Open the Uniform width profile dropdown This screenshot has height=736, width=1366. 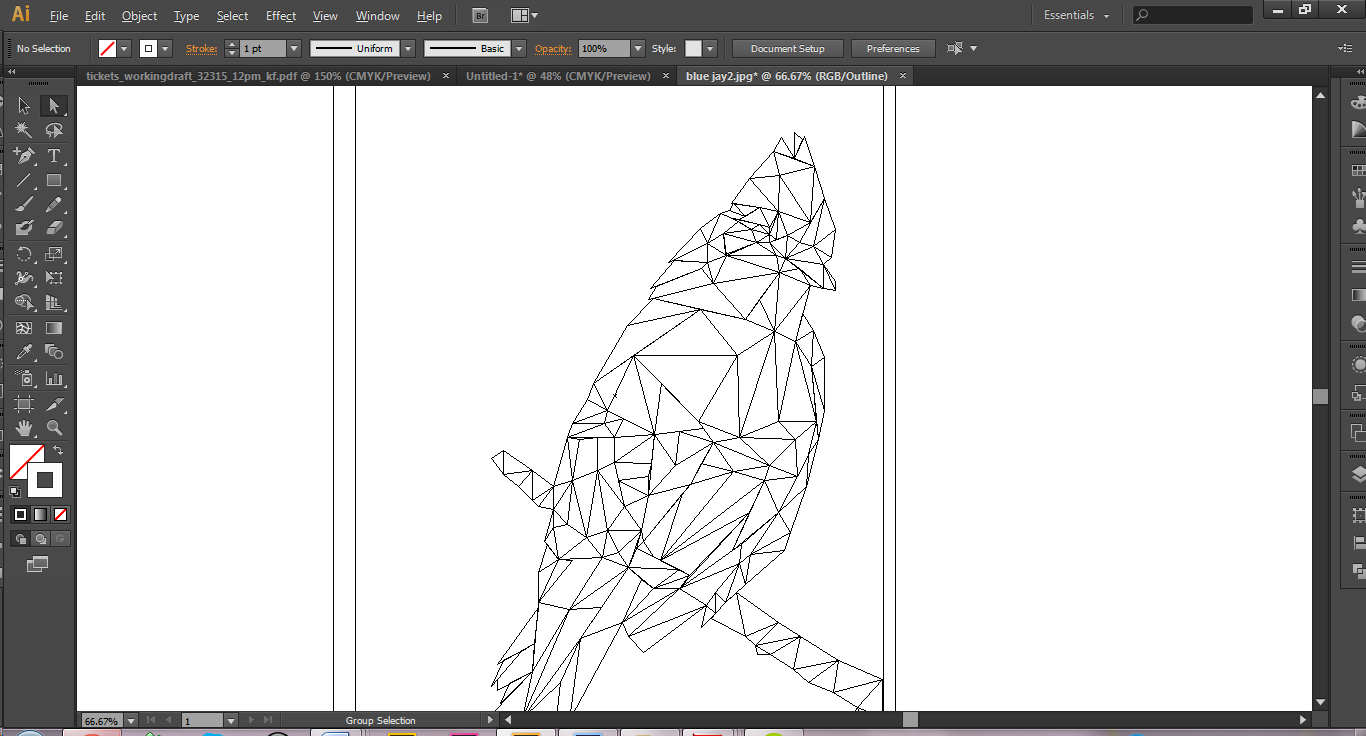pos(408,48)
